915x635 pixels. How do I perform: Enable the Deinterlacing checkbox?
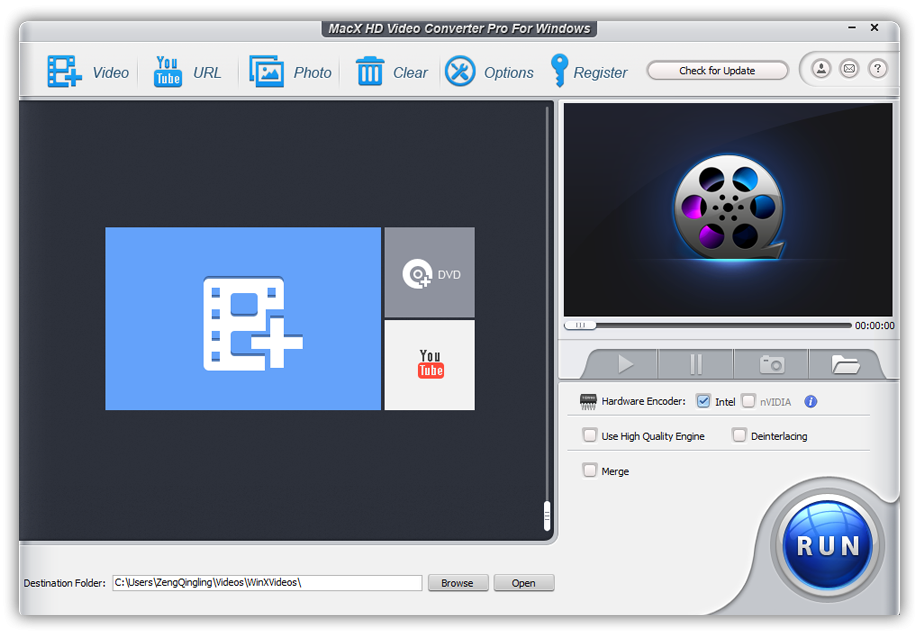(739, 435)
